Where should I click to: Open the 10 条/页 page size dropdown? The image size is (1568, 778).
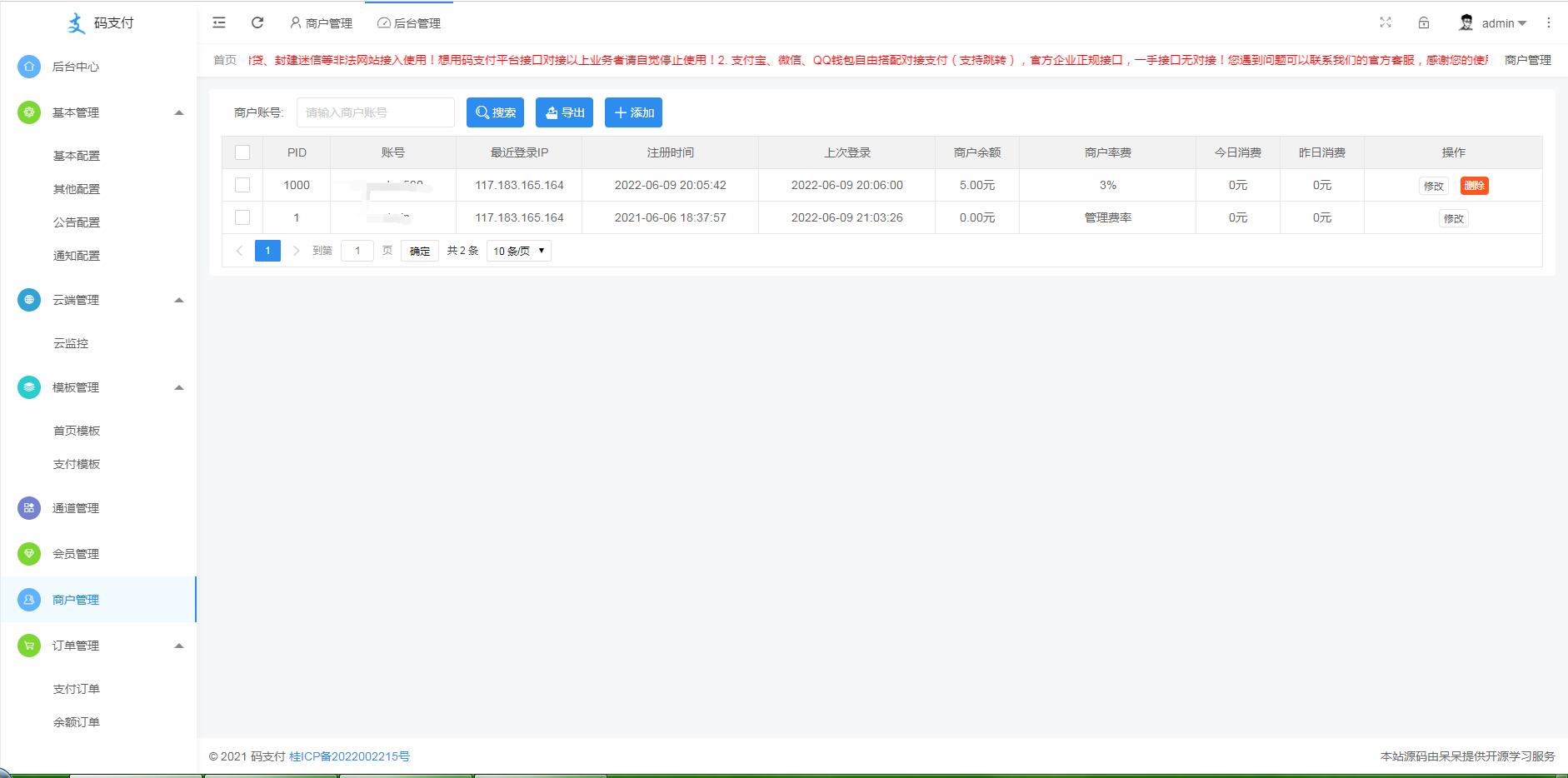point(518,251)
